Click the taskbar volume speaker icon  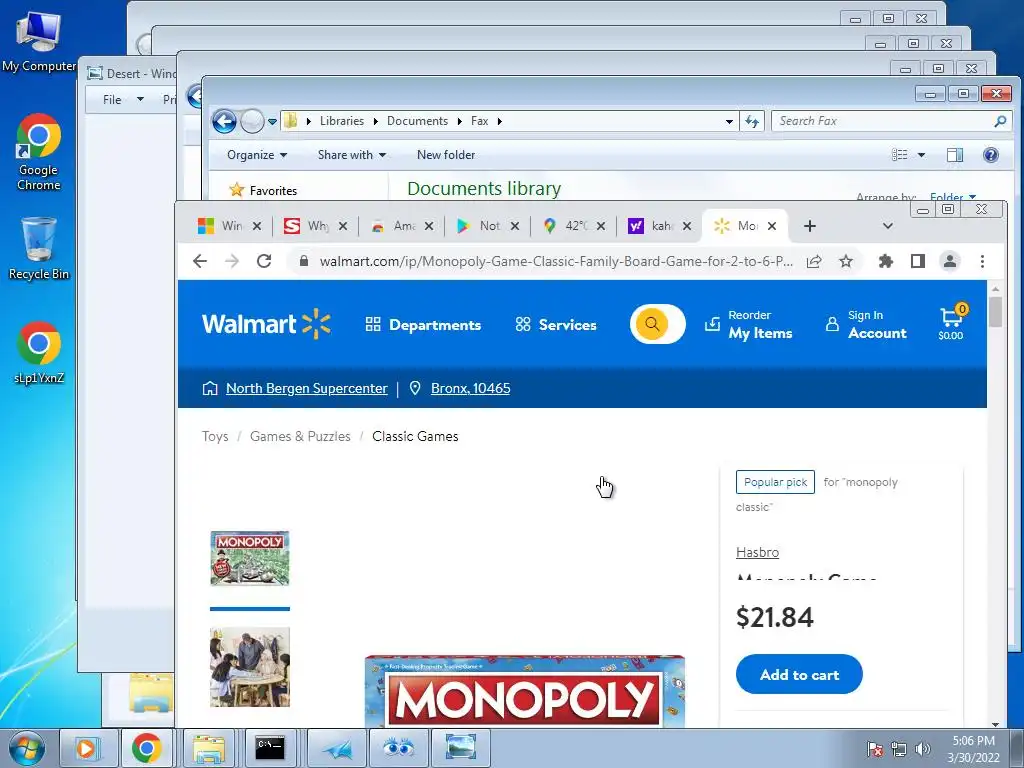point(923,749)
